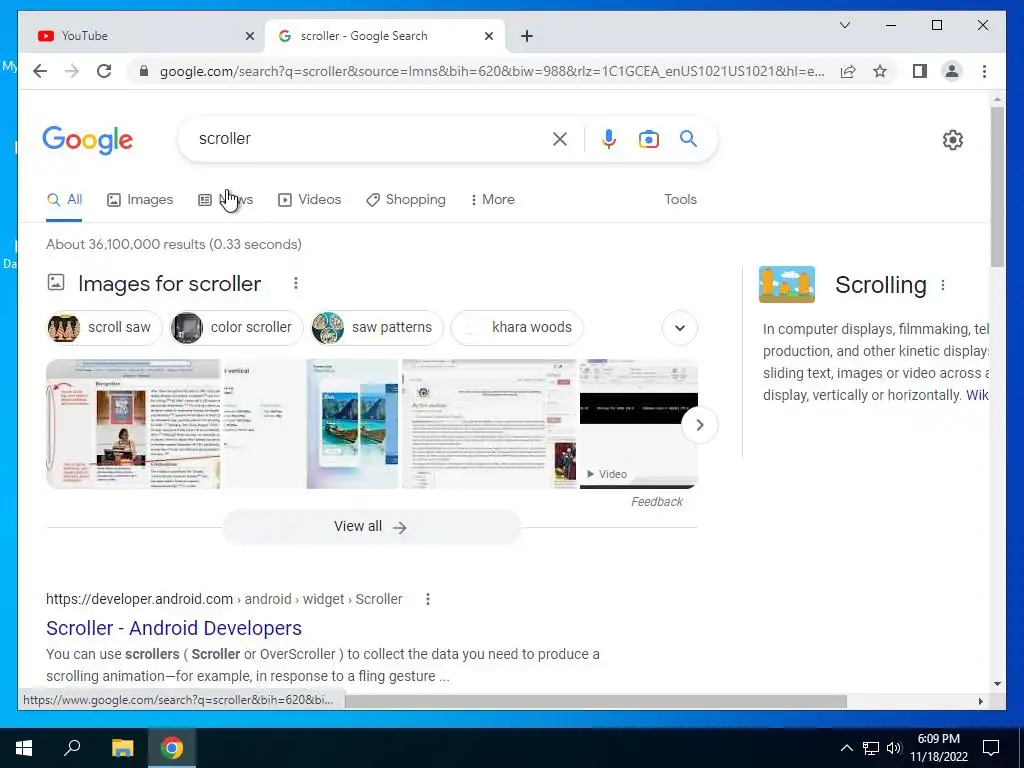1024x768 pixels.
Task: Open the taskbar clock showing 6:09 PM
Action: (938, 748)
